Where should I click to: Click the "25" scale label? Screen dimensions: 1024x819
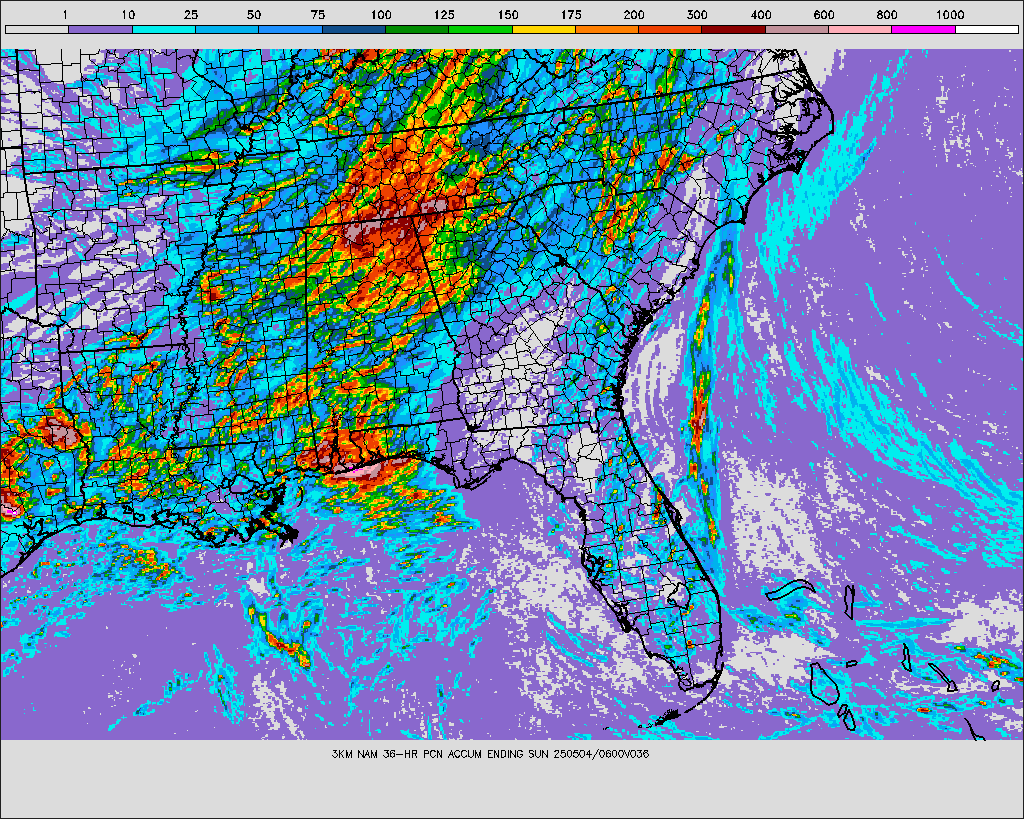(x=191, y=14)
